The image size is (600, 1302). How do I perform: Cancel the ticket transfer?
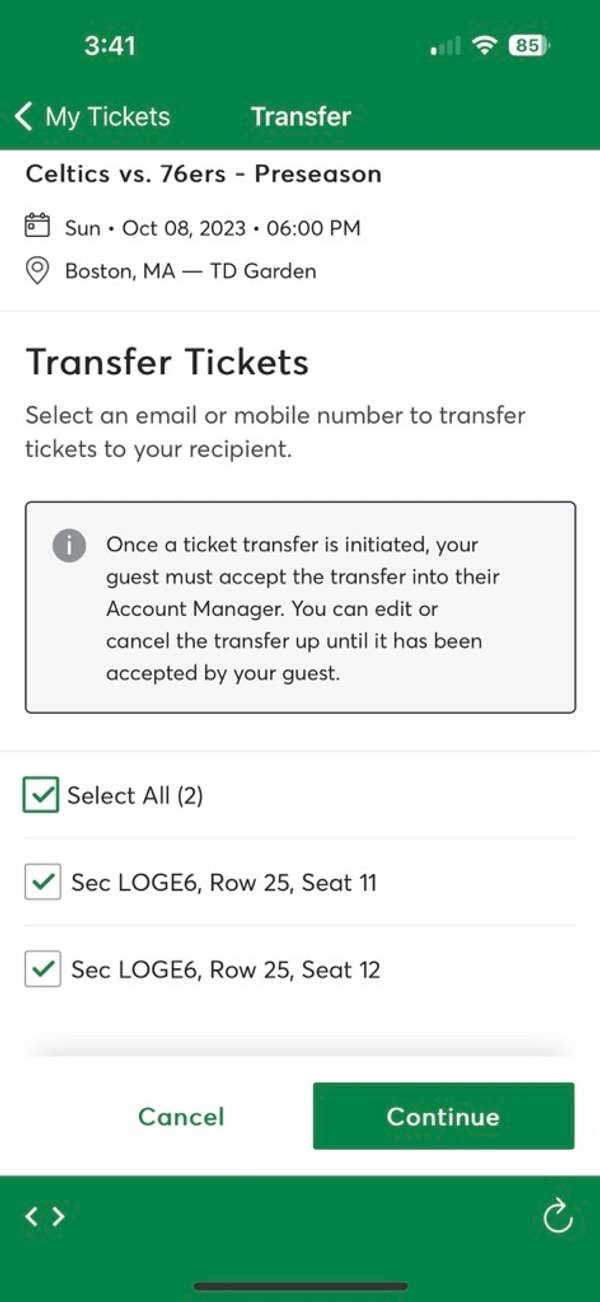(180, 1117)
